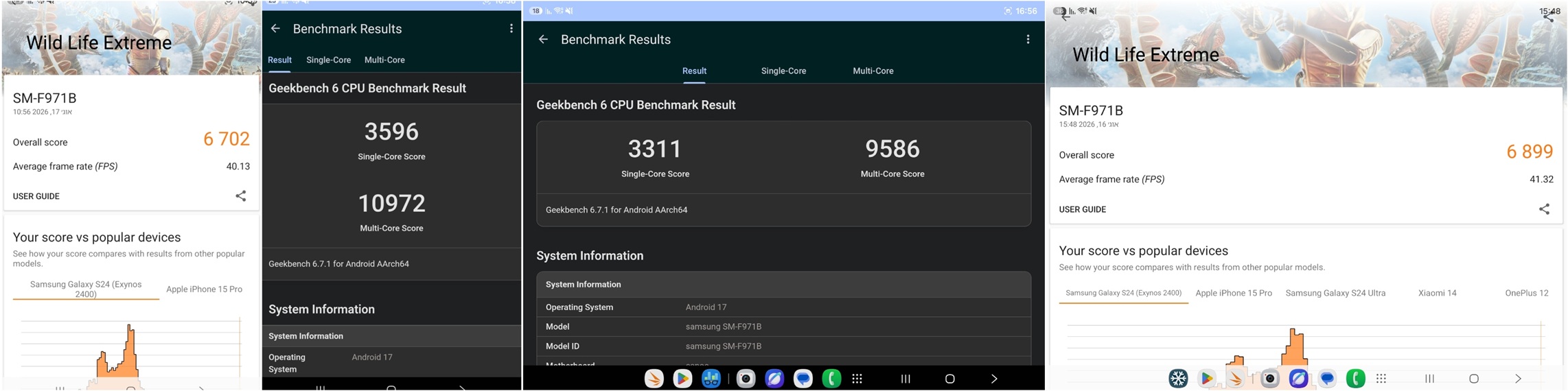Open the three-dot menu on the 3311 Geekbench screen
The width and height of the screenshot is (1568, 391).
click(x=1028, y=40)
